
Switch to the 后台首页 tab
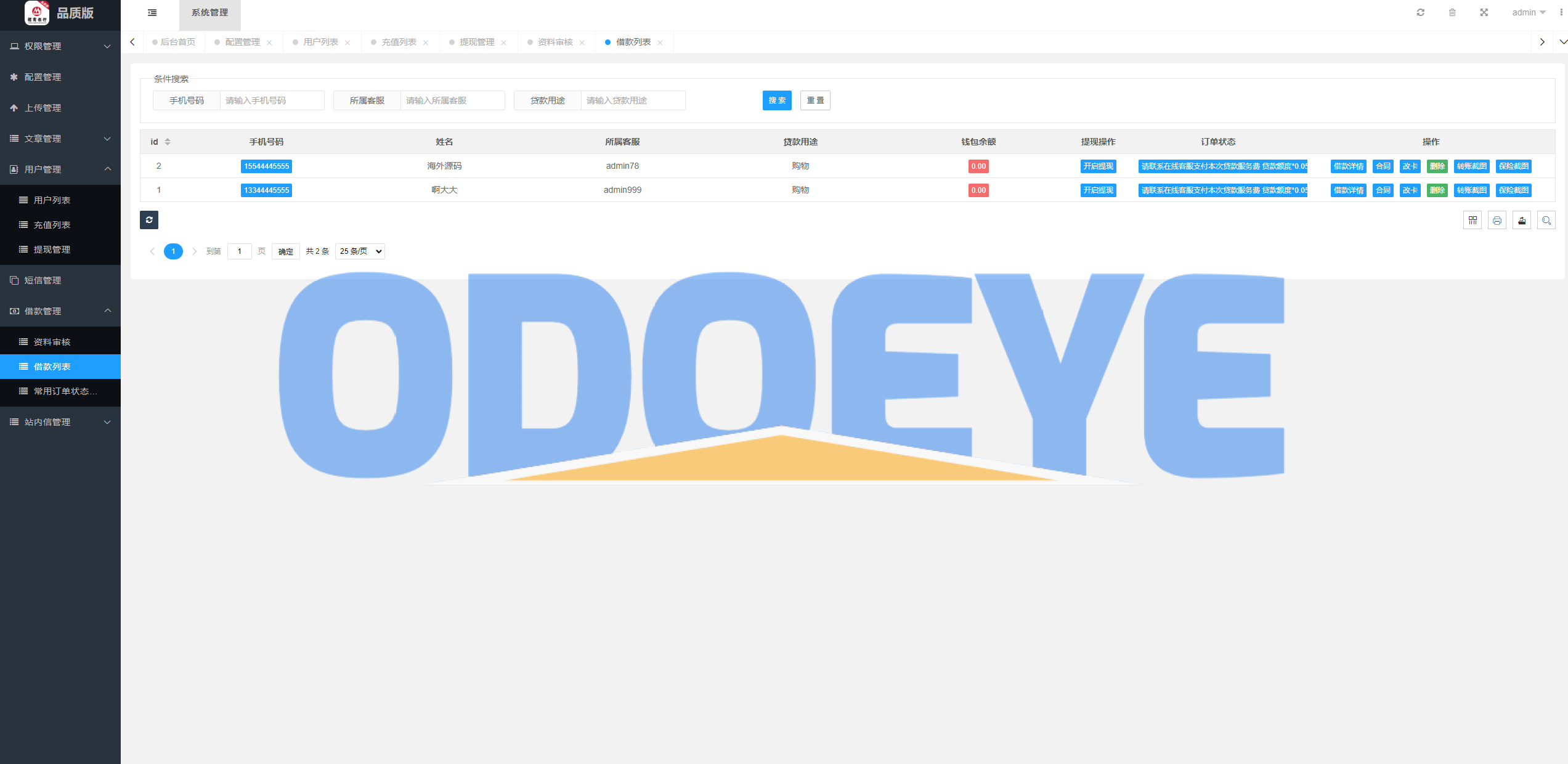(x=174, y=42)
